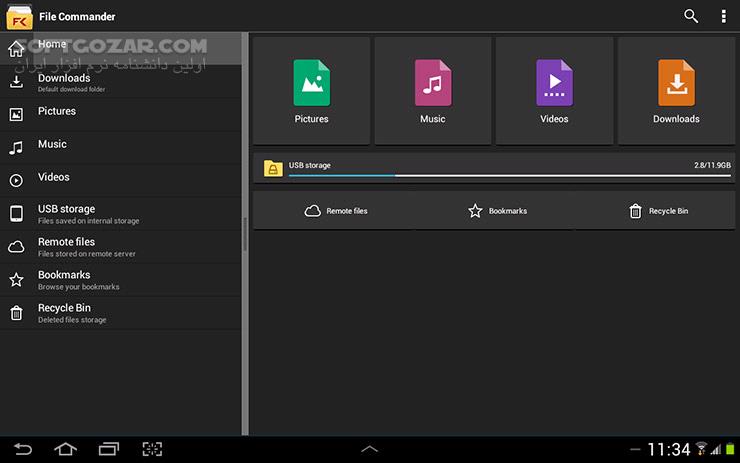
Task: Open Bookmarks label in main panel
Action: point(508,211)
